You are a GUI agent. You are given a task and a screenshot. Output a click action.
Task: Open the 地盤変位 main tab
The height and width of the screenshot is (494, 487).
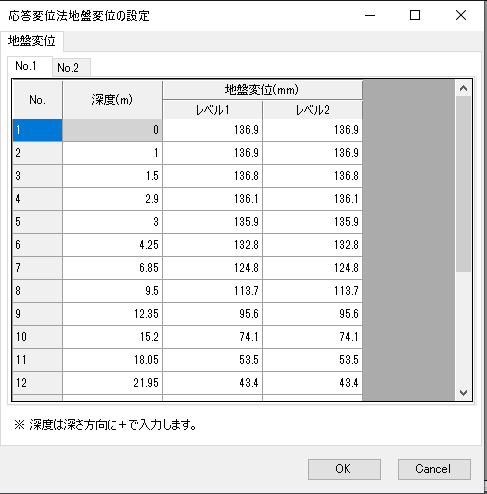click(32, 41)
